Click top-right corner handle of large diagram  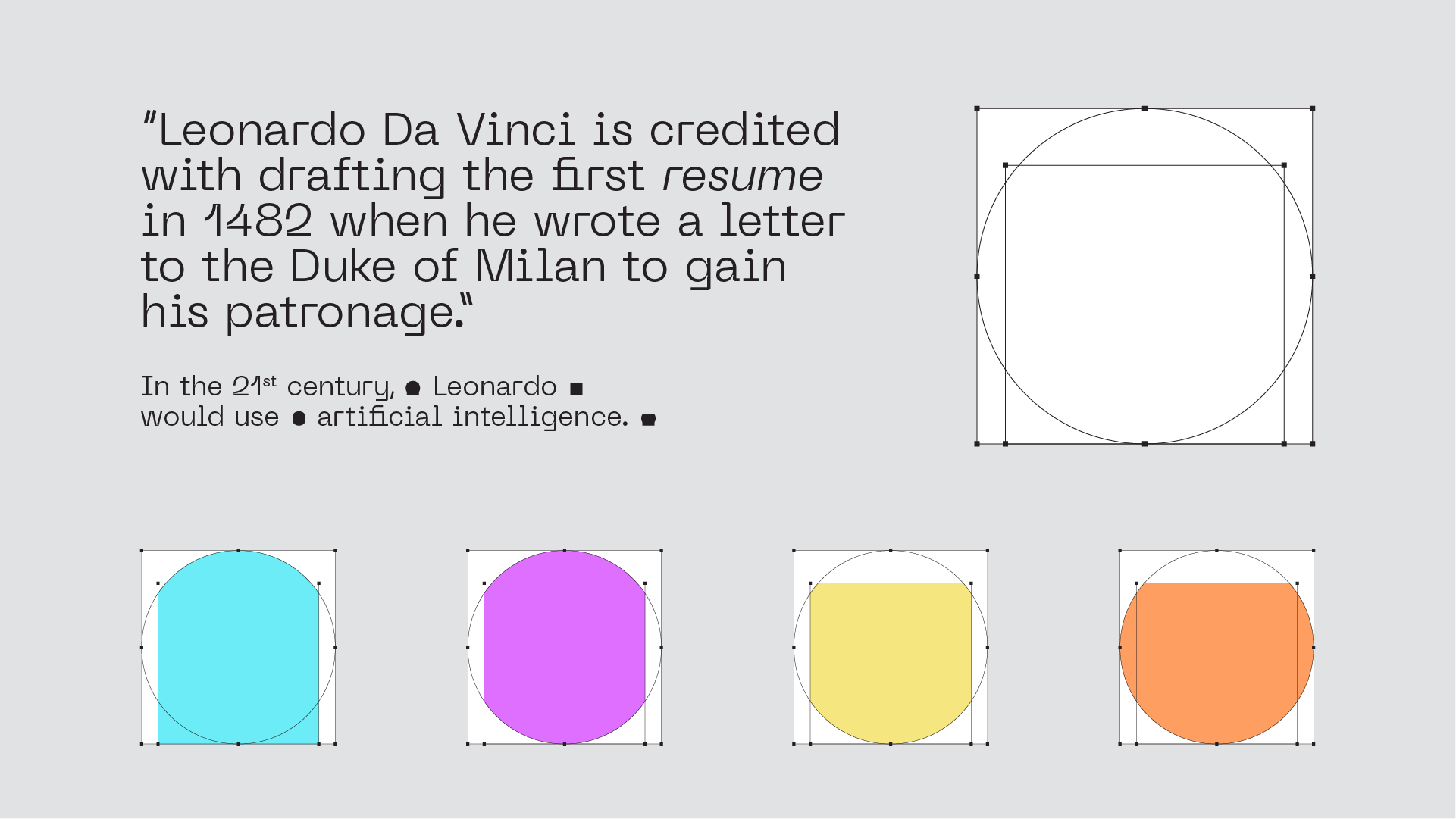click(1312, 109)
